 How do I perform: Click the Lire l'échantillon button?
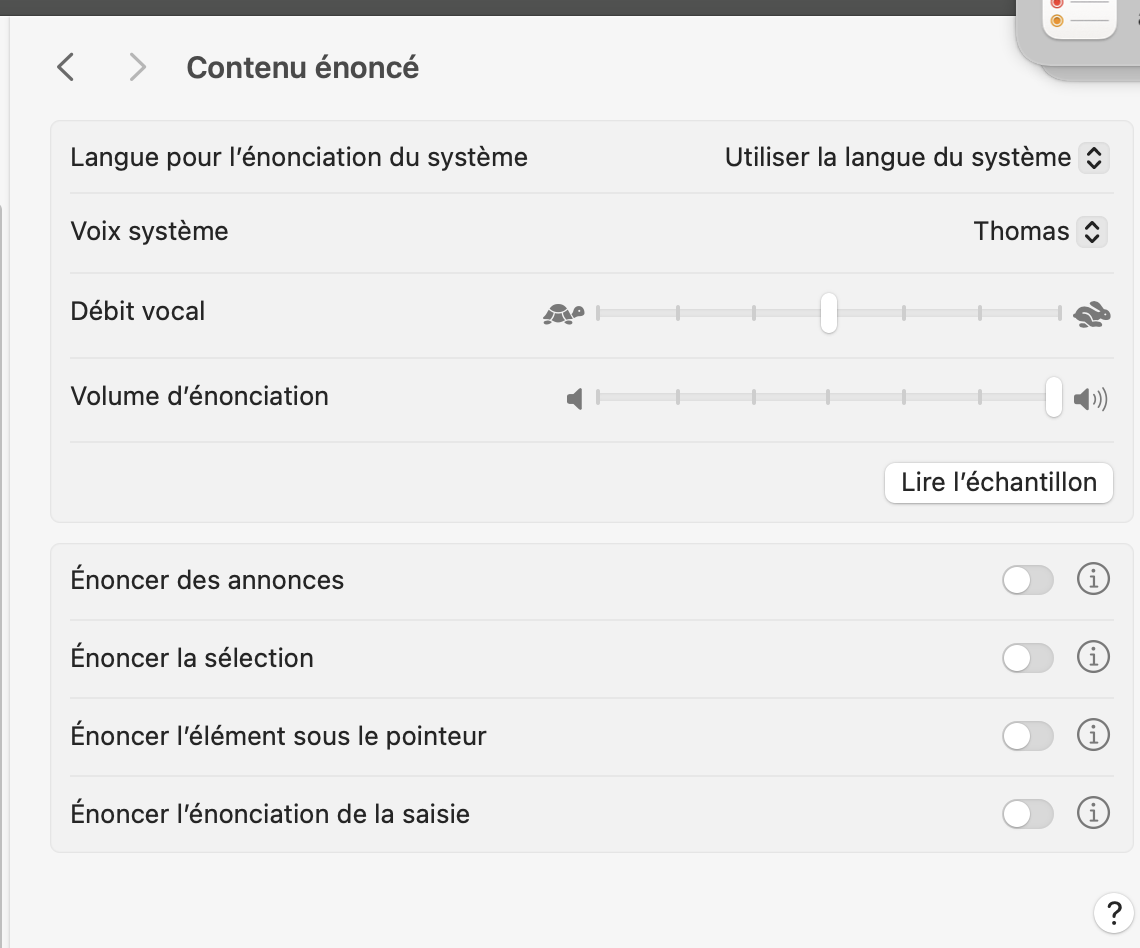(x=998, y=482)
